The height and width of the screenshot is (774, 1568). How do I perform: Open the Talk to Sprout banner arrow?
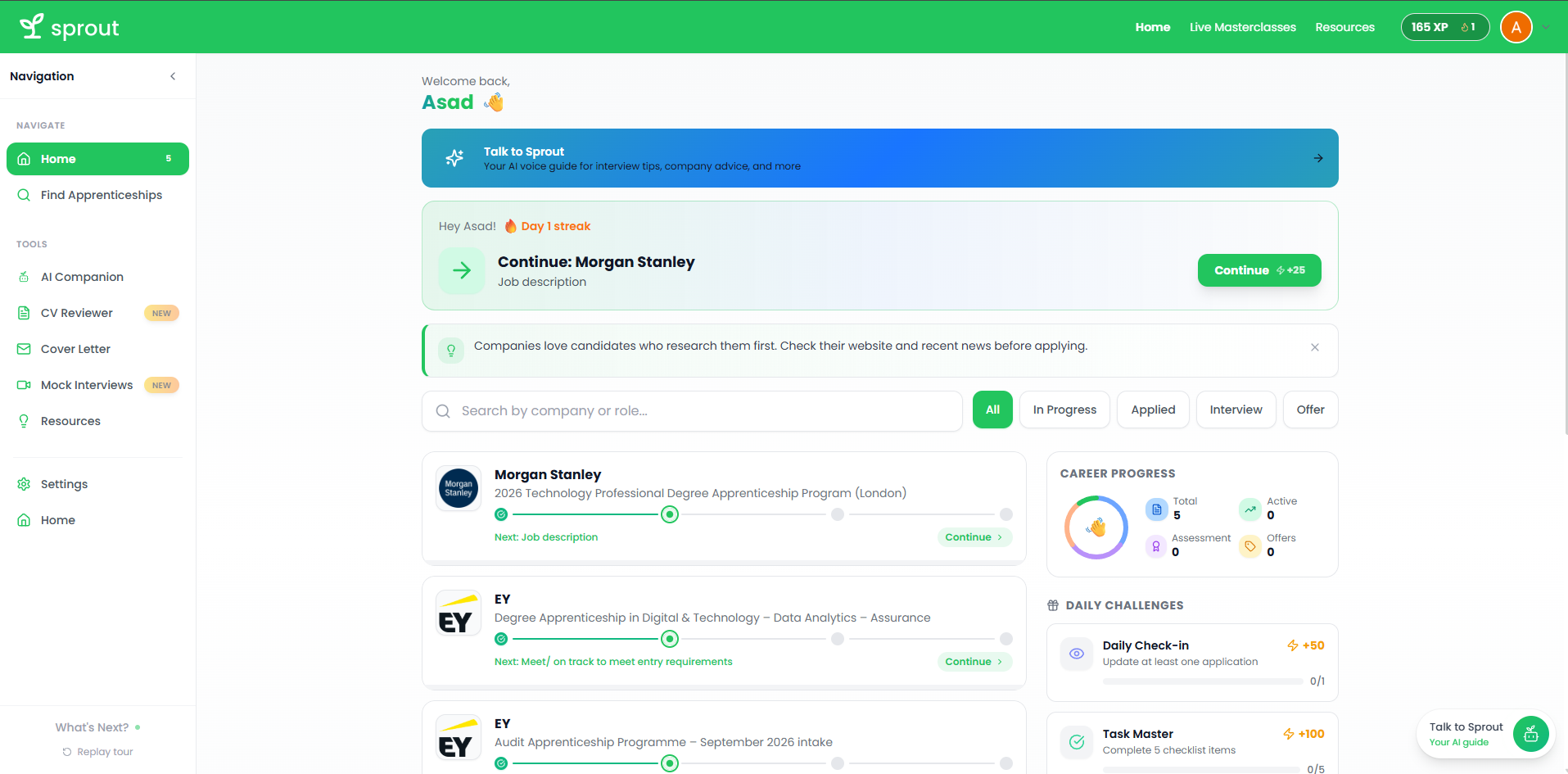click(1318, 158)
